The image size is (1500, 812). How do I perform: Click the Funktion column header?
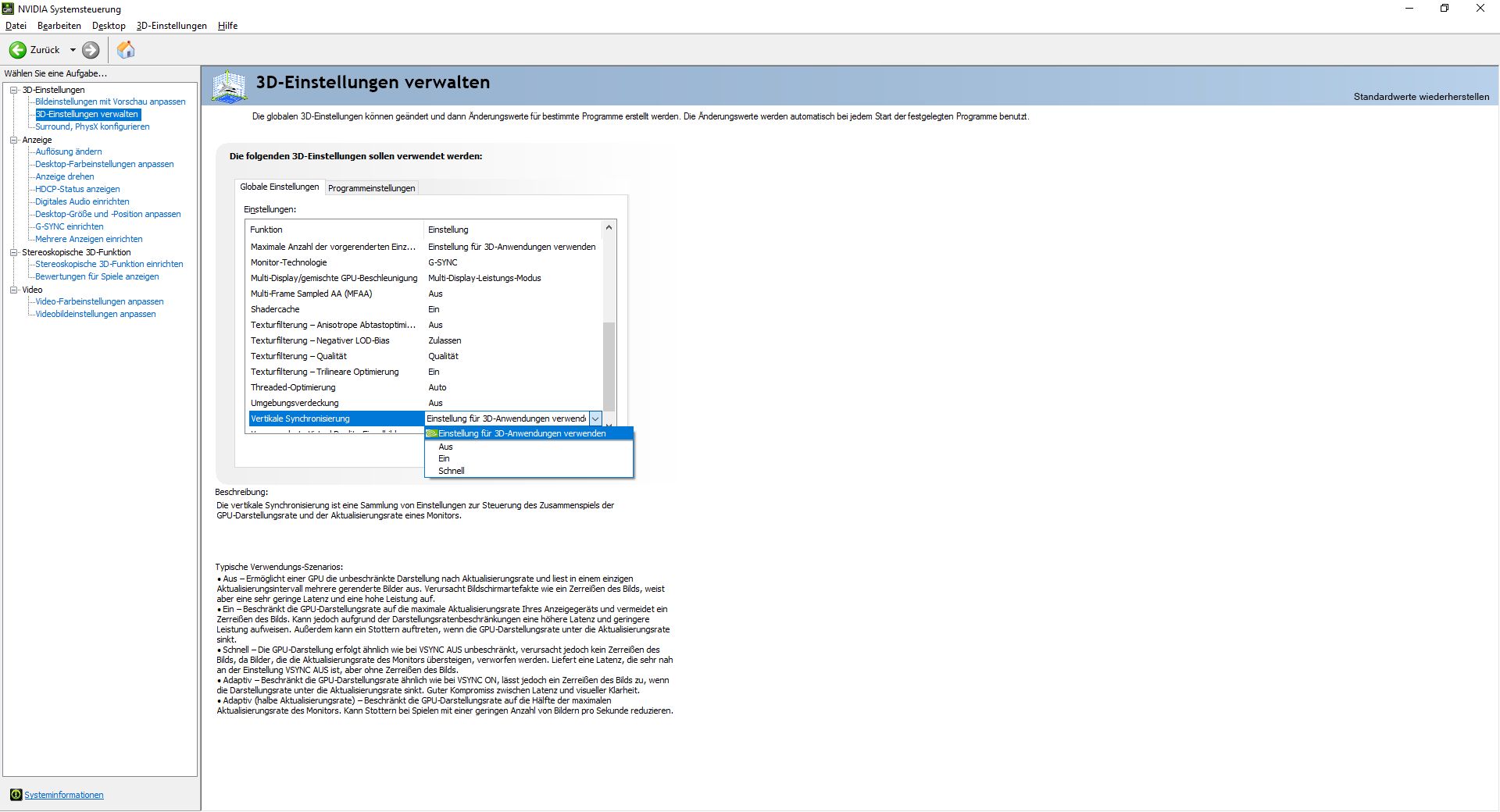tap(335, 230)
